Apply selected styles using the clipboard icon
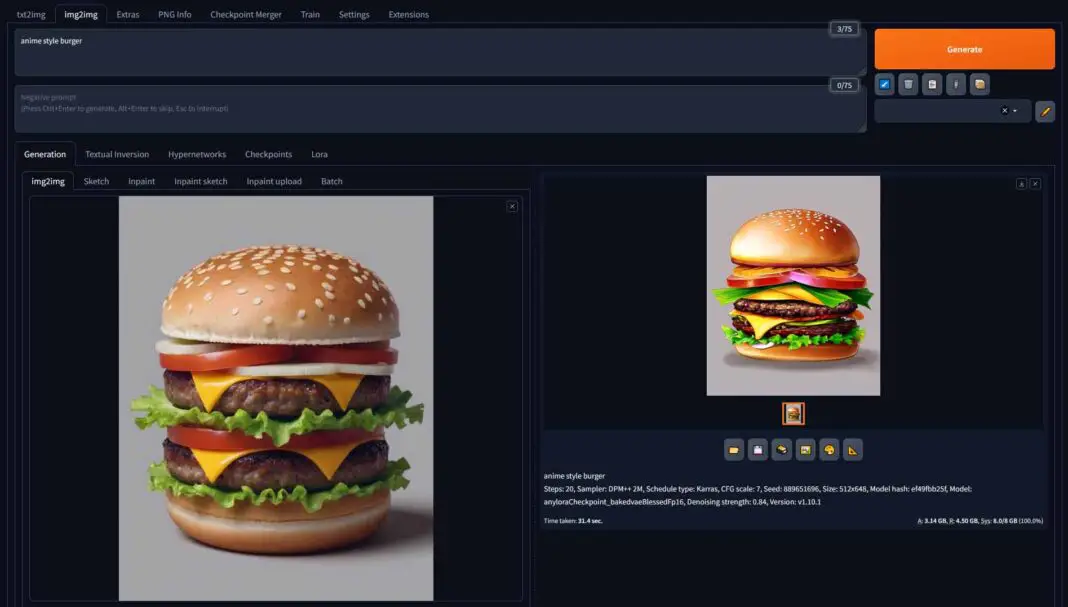1068x607 pixels. pyautogui.click(x=932, y=84)
